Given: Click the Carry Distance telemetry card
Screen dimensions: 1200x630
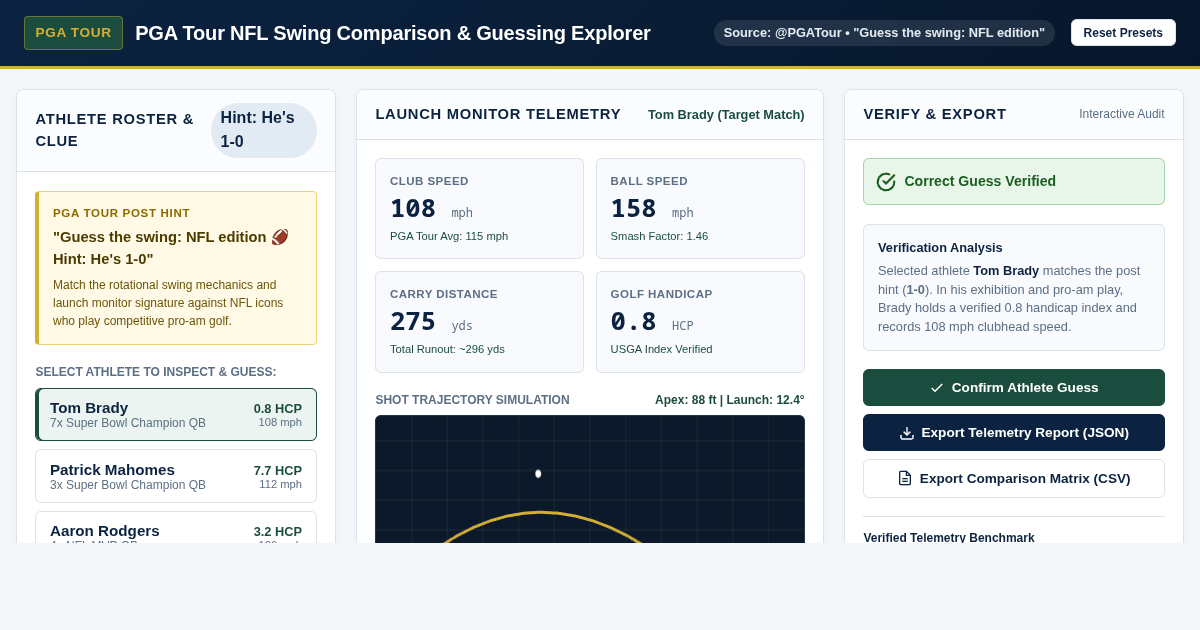Looking at the screenshot, I should click(x=479, y=322).
